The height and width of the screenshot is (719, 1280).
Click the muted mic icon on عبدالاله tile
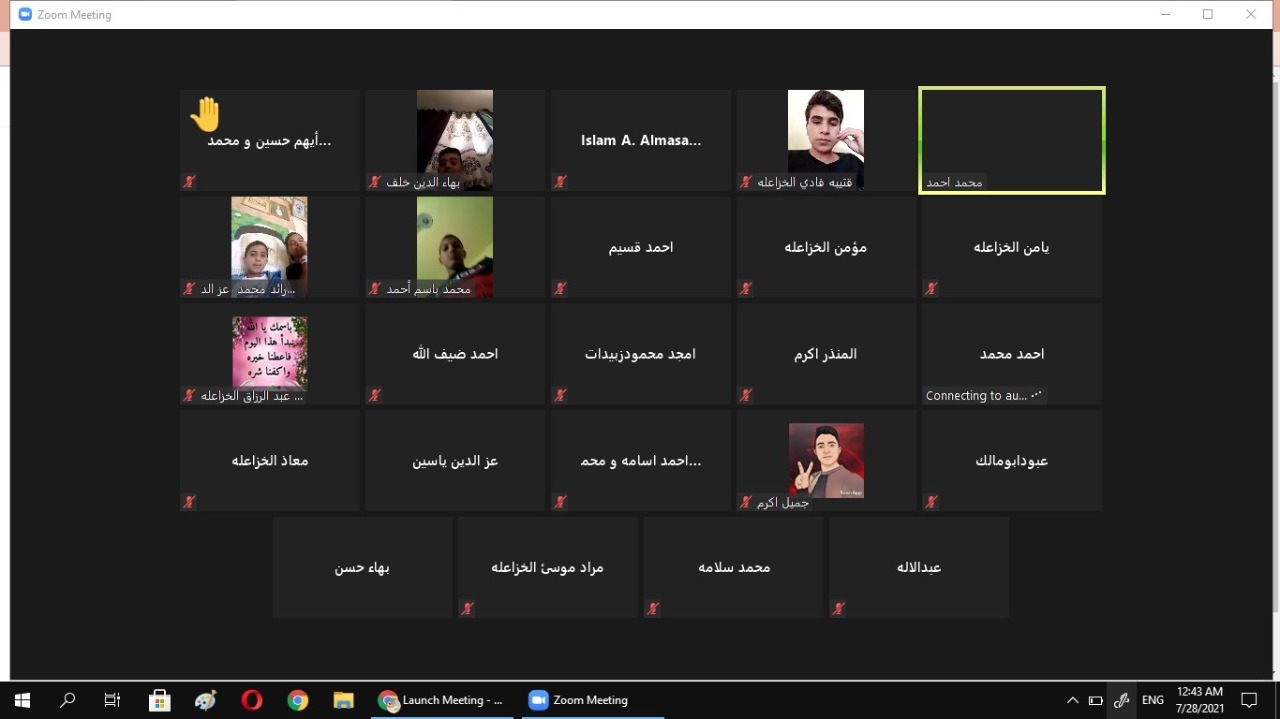838,608
